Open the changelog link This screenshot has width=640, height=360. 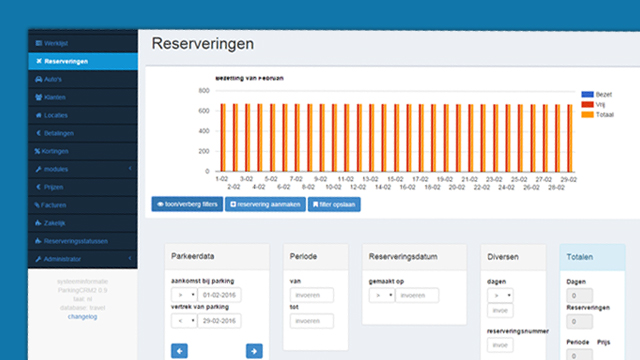point(82,317)
